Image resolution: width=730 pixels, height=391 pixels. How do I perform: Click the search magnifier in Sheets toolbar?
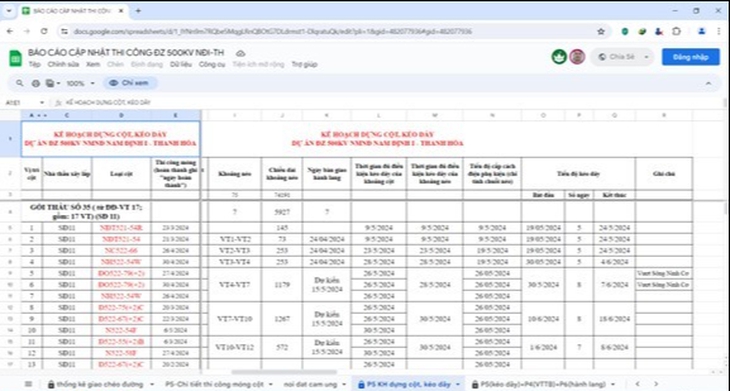click(20, 83)
